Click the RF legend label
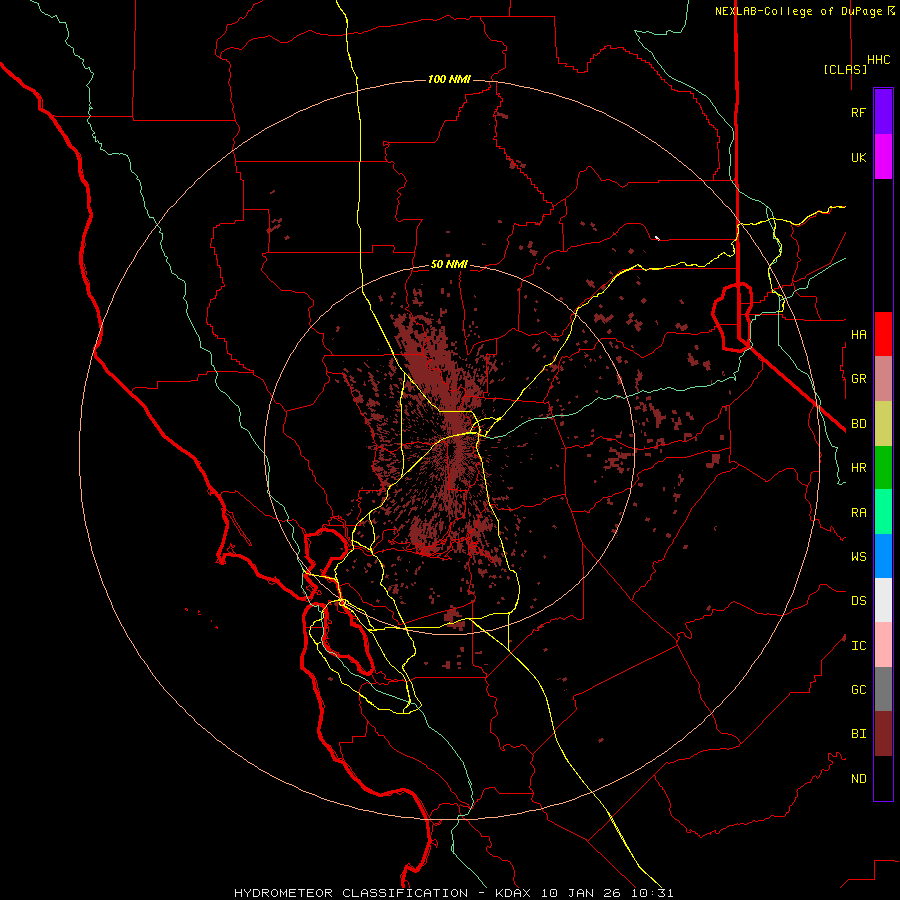Viewport: 900px width, 900px height. [858, 113]
